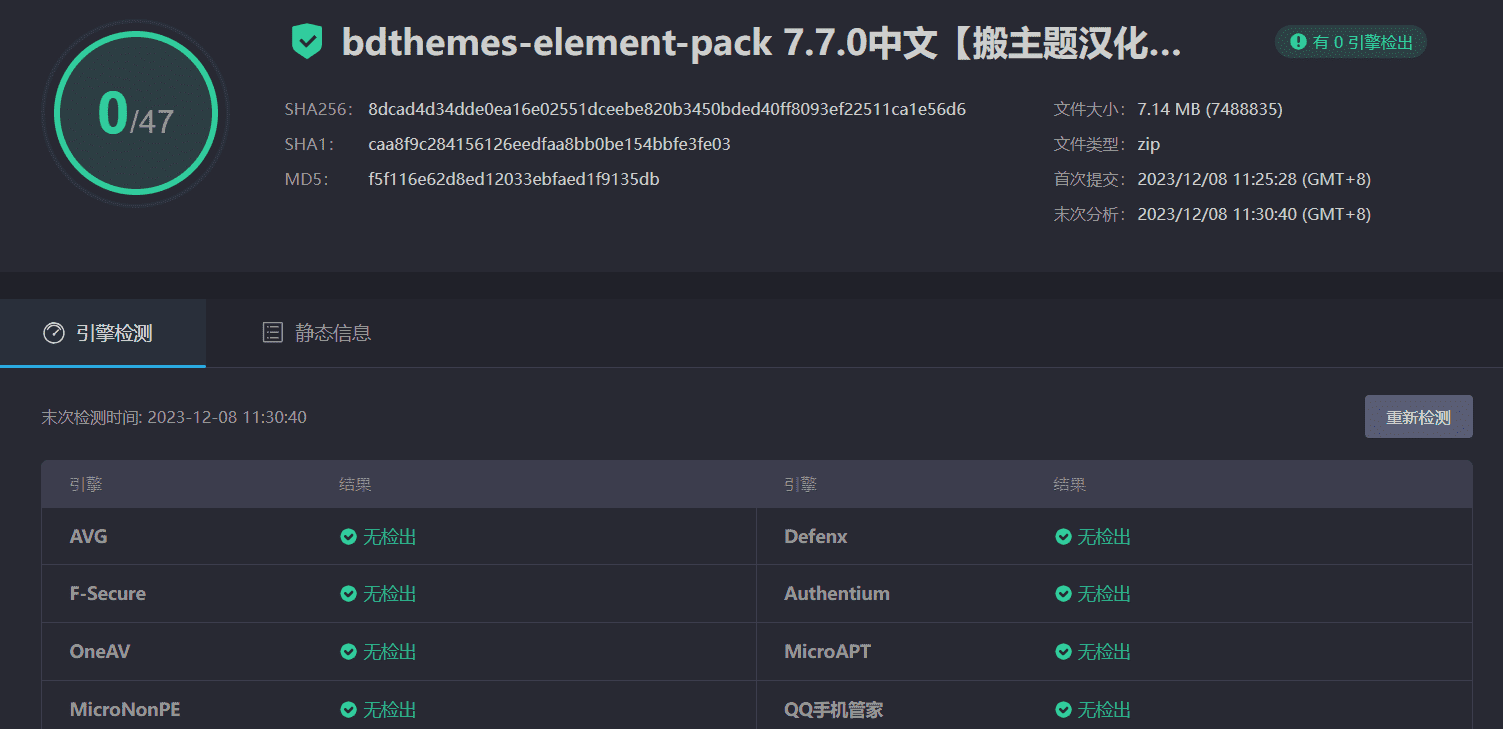Viewport: 1503px width, 729px height.
Task: Click the 文件大小 label
Action: coord(1089,109)
